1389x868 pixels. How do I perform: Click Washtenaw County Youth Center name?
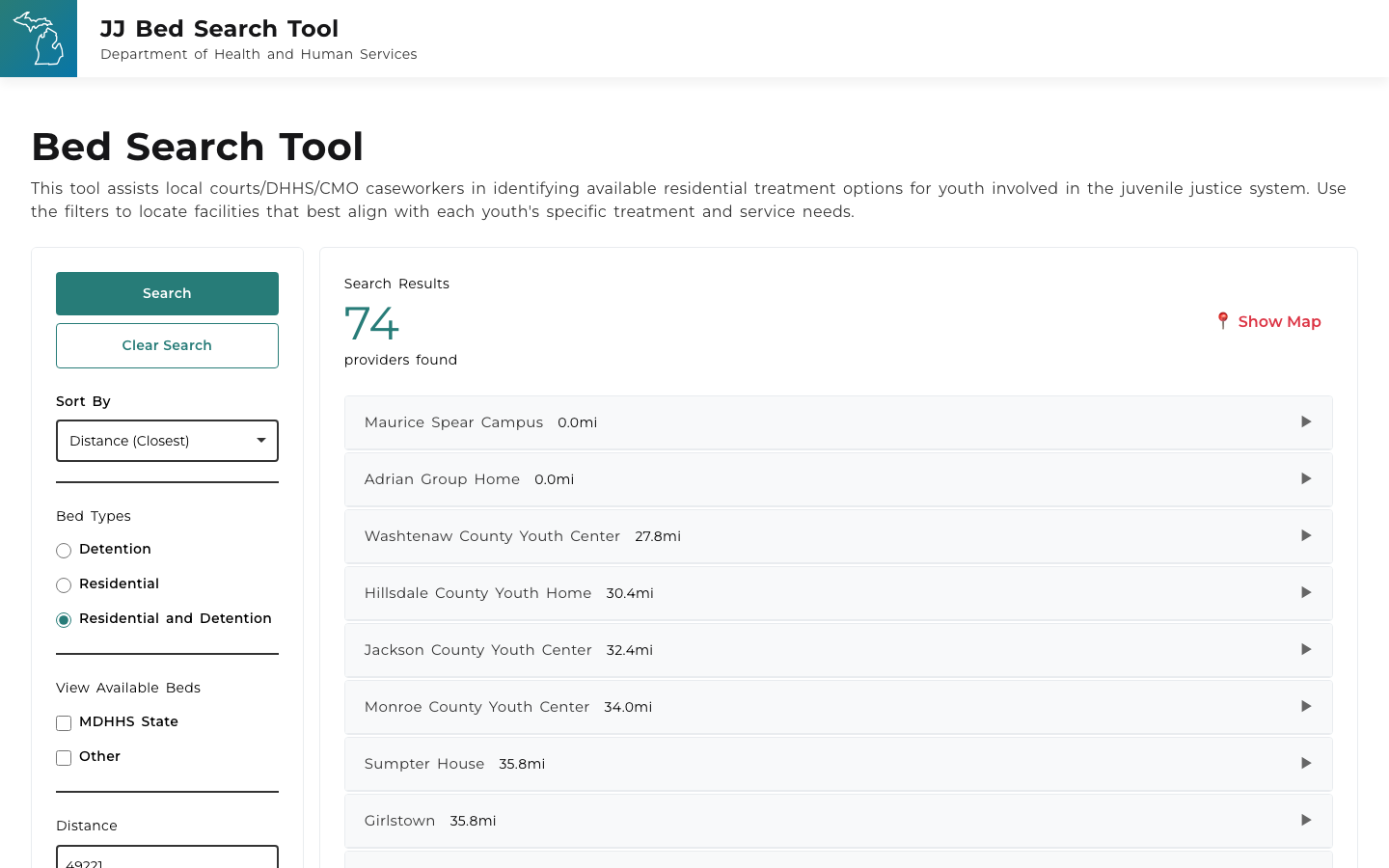click(x=492, y=536)
